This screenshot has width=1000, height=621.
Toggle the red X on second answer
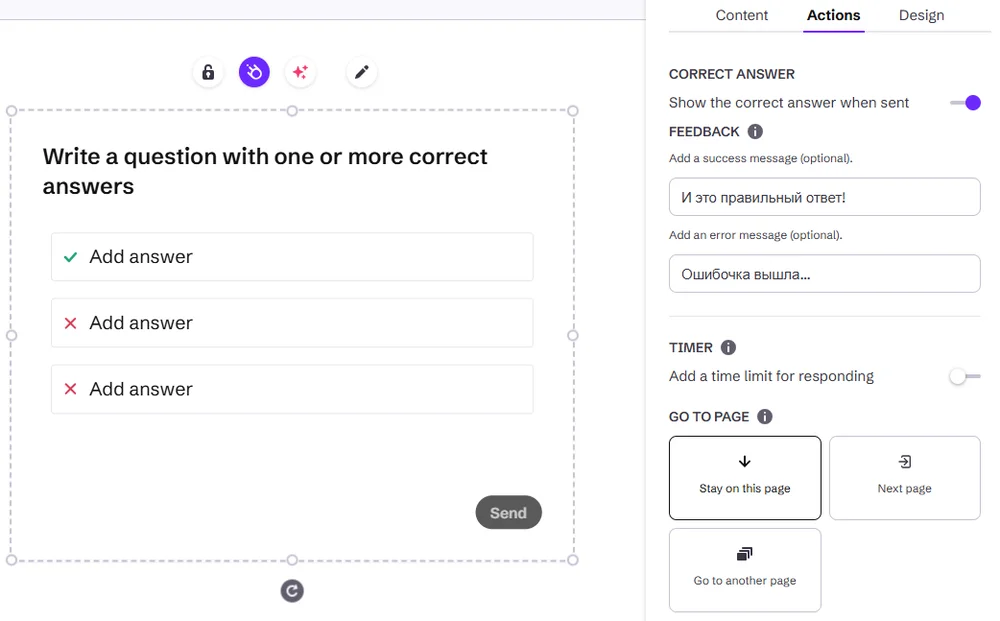point(70,323)
